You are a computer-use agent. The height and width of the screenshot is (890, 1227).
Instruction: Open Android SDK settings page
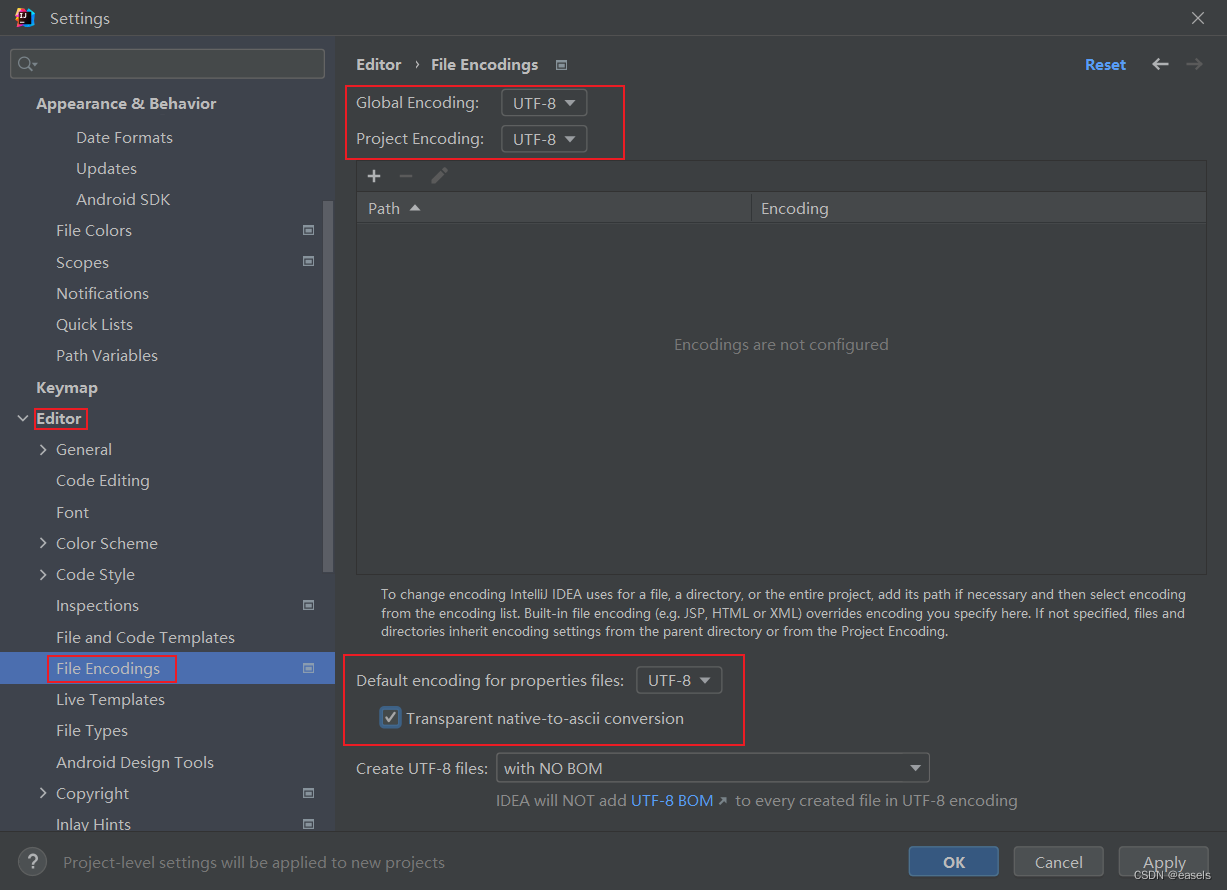tap(123, 199)
